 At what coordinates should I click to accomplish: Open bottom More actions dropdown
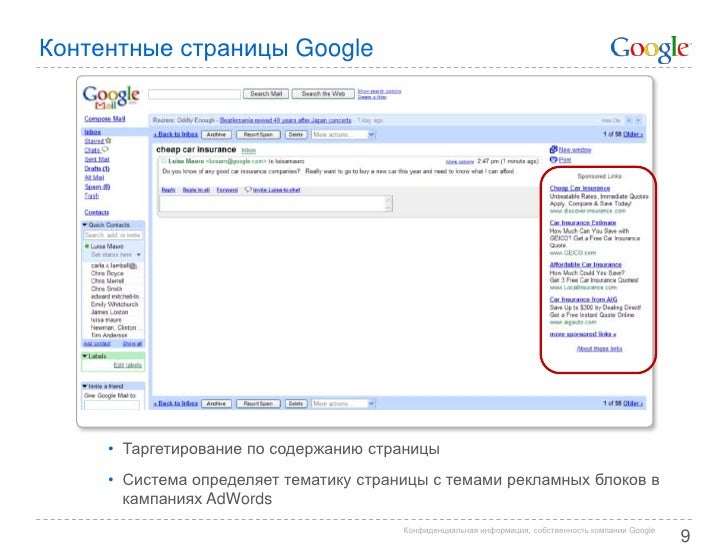pyautogui.click(x=343, y=403)
